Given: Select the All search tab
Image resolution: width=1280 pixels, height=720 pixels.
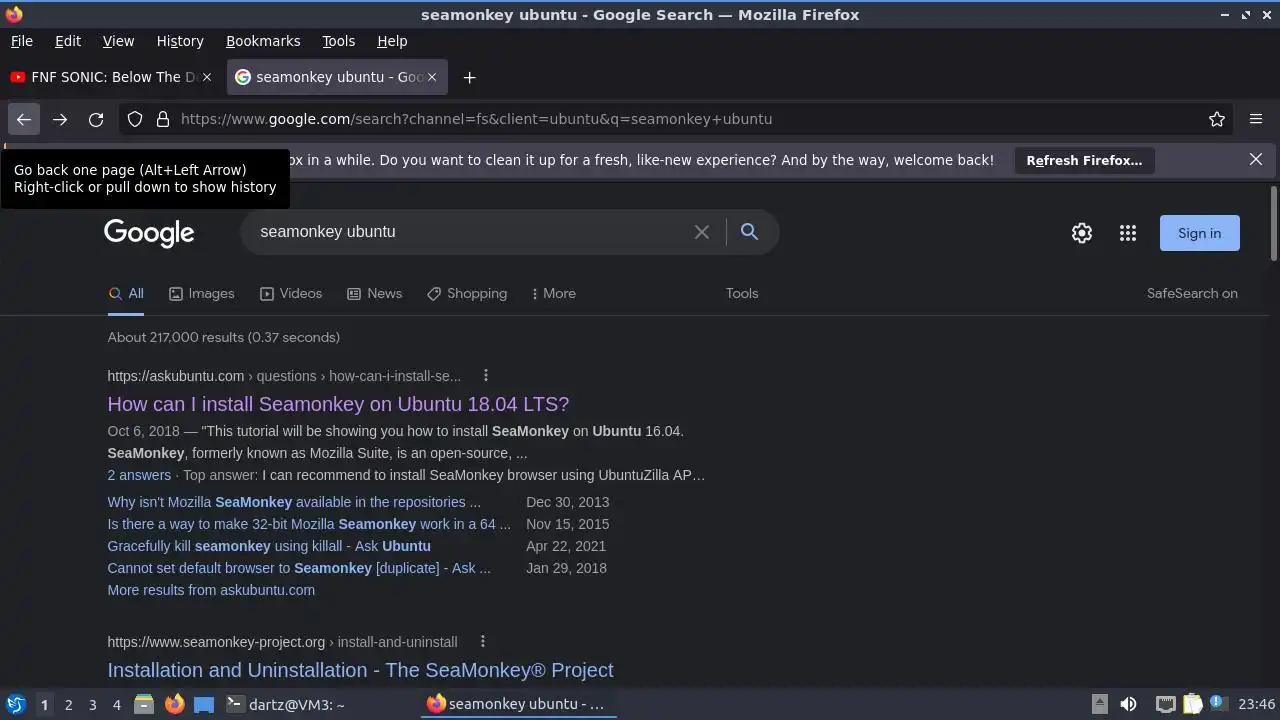Looking at the screenshot, I should (x=126, y=293).
